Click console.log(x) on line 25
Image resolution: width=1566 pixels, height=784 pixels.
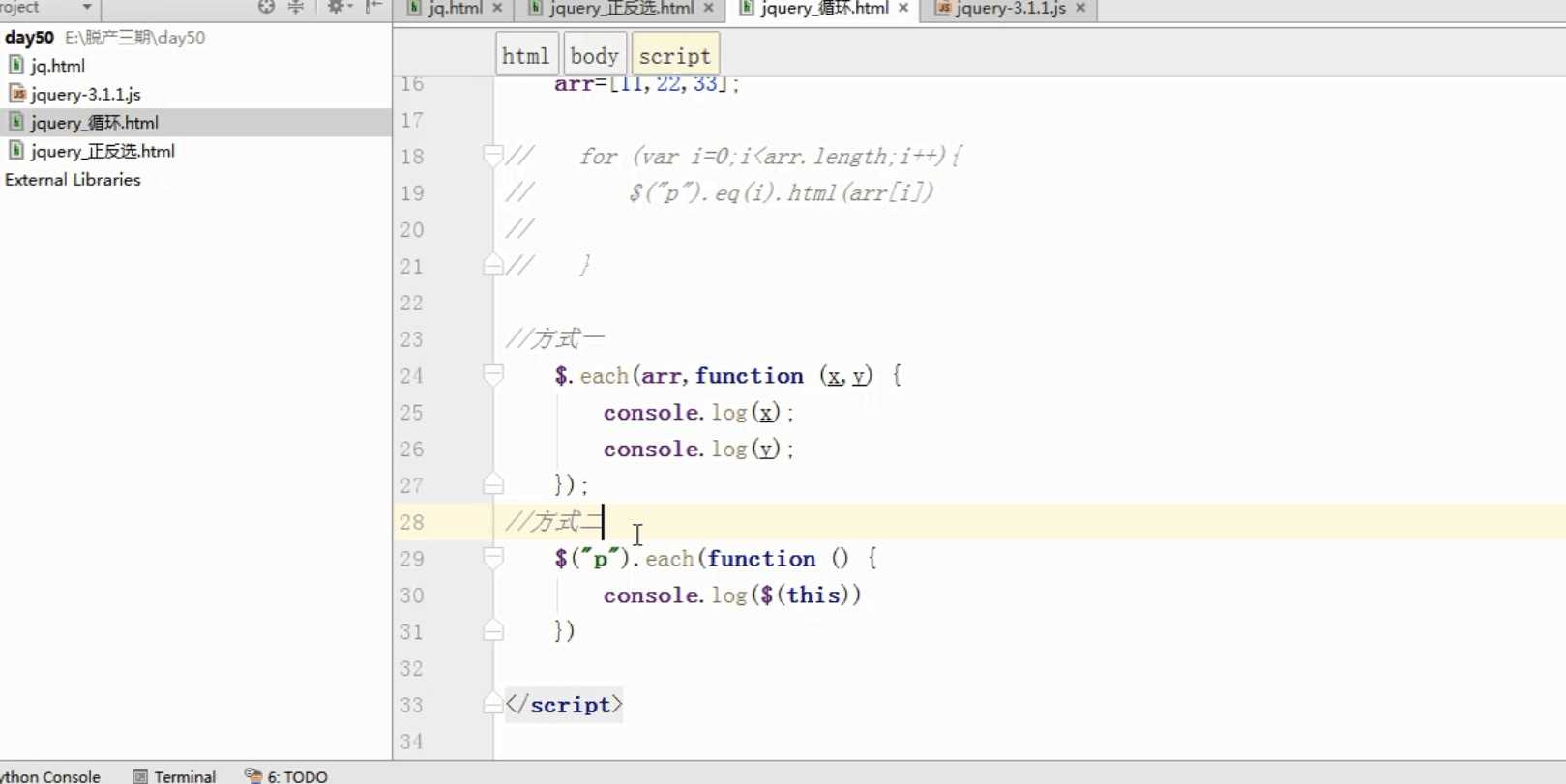pos(698,413)
